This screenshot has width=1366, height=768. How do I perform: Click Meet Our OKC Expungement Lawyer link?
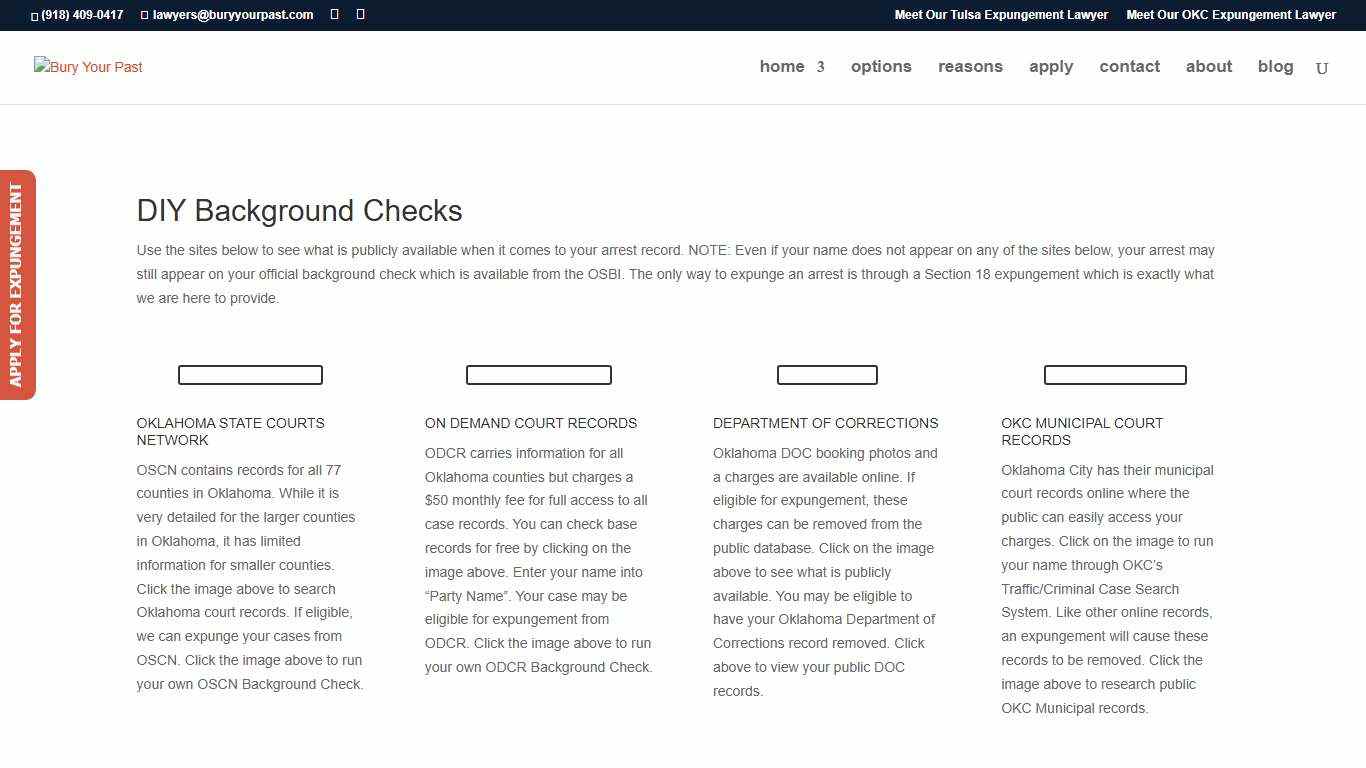[x=1231, y=14]
